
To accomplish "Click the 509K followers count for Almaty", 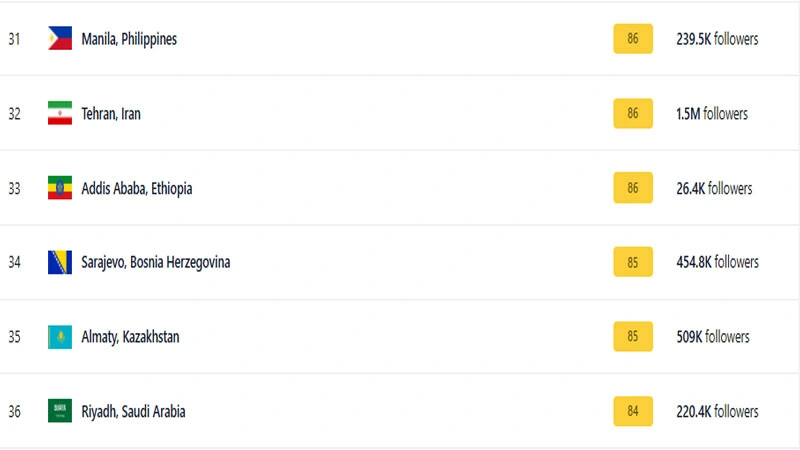I will [713, 337].
